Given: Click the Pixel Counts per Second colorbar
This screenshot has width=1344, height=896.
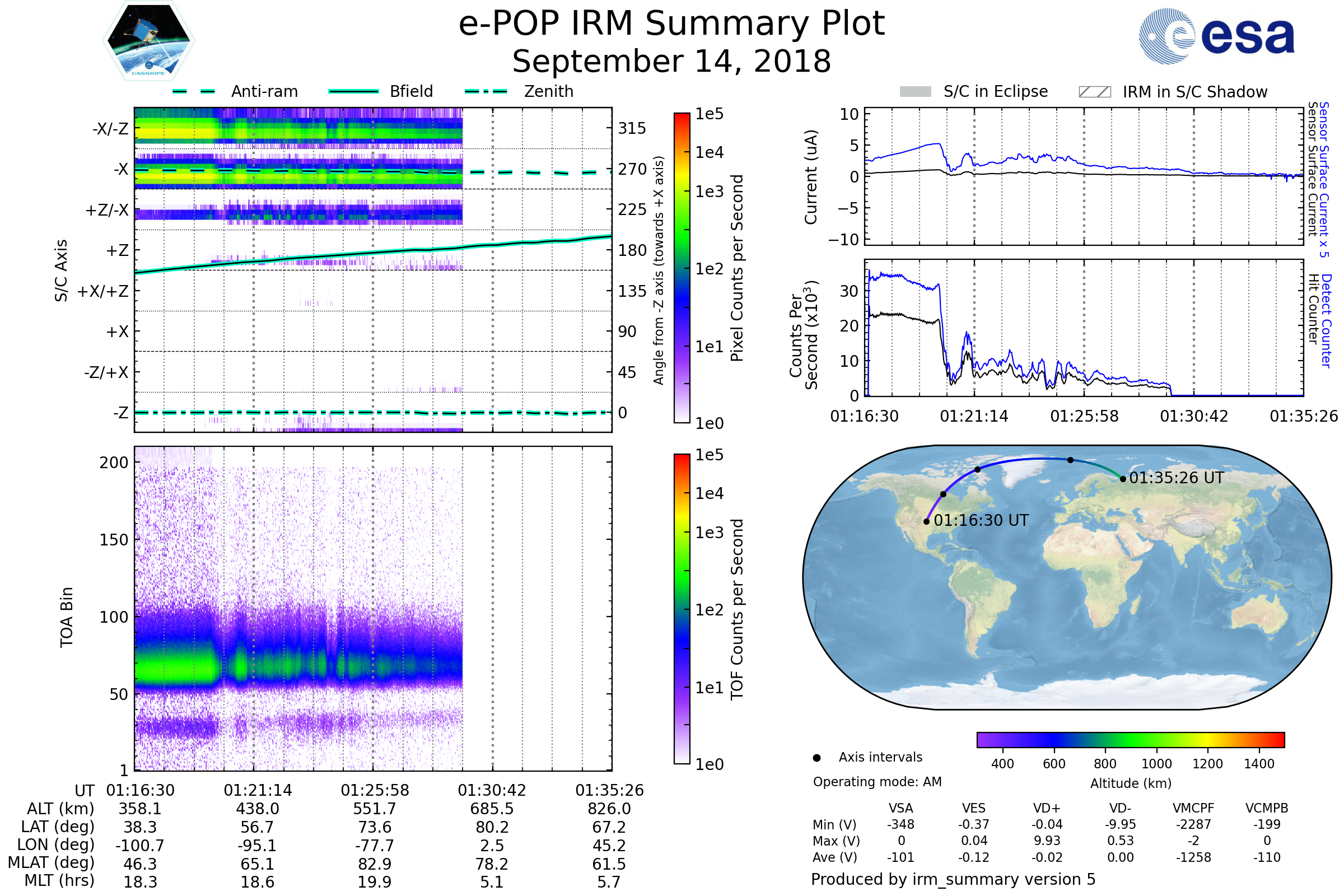Looking at the screenshot, I should [x=682, y=268].
